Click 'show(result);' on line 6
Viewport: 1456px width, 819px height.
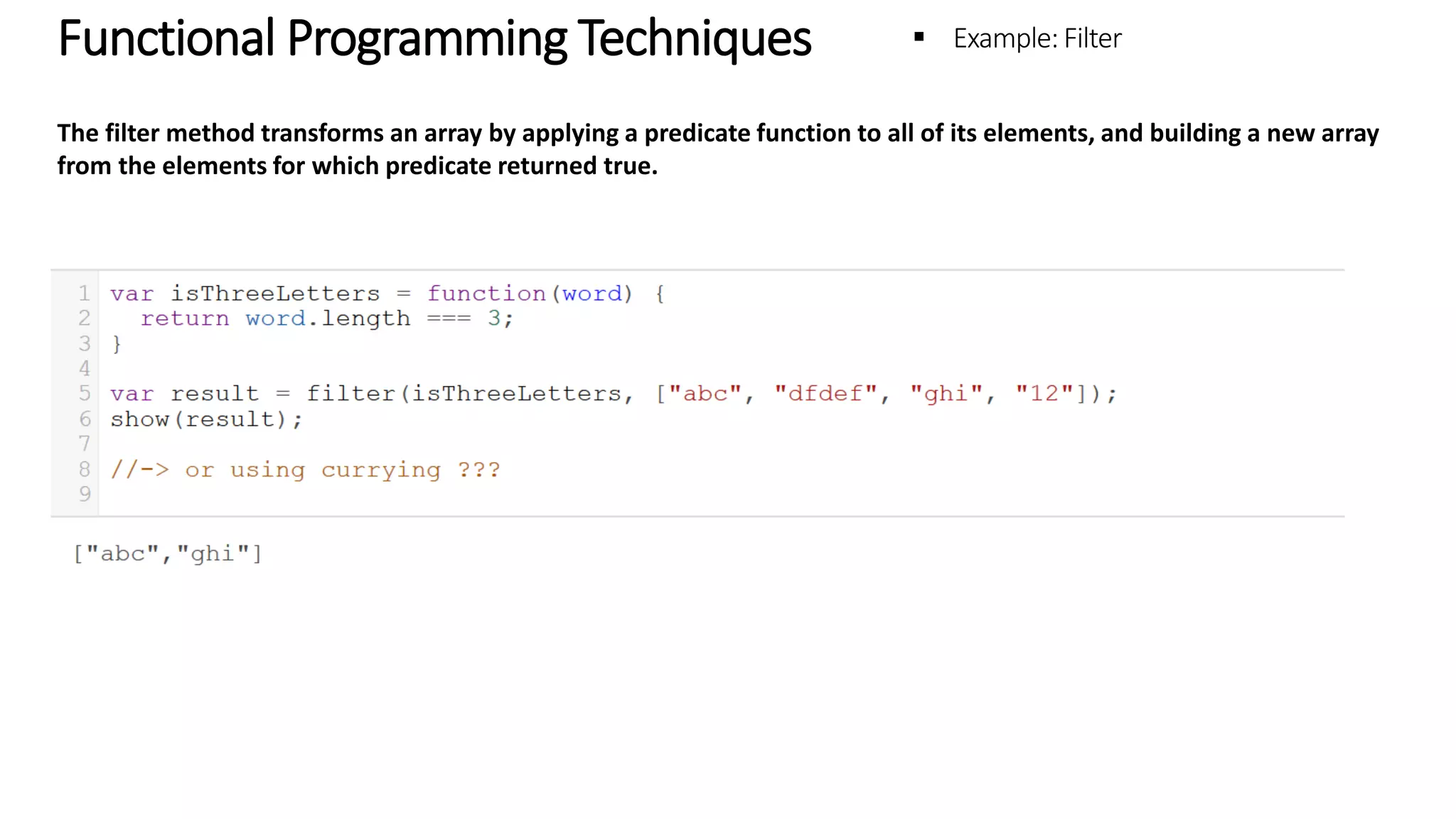click(206, 419)
